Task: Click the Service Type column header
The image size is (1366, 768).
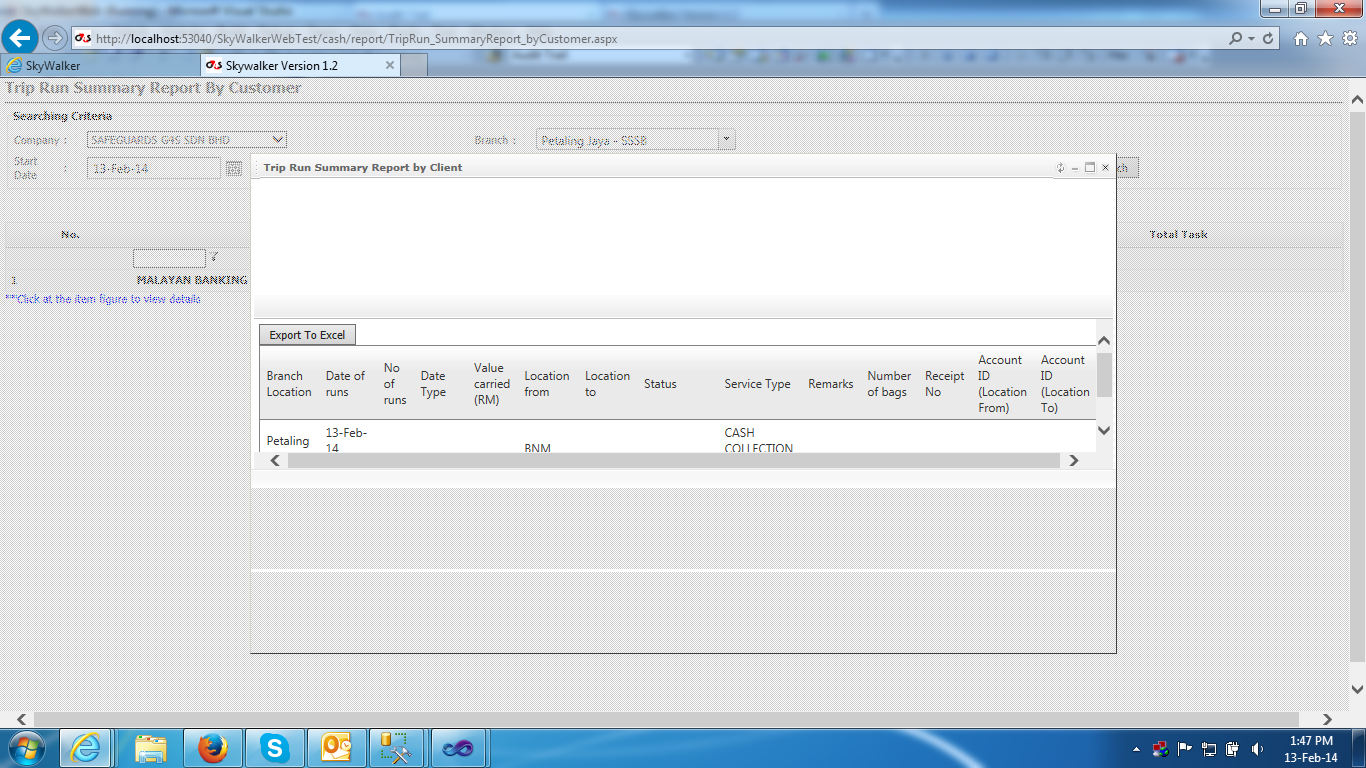Action: click(757, 384)
